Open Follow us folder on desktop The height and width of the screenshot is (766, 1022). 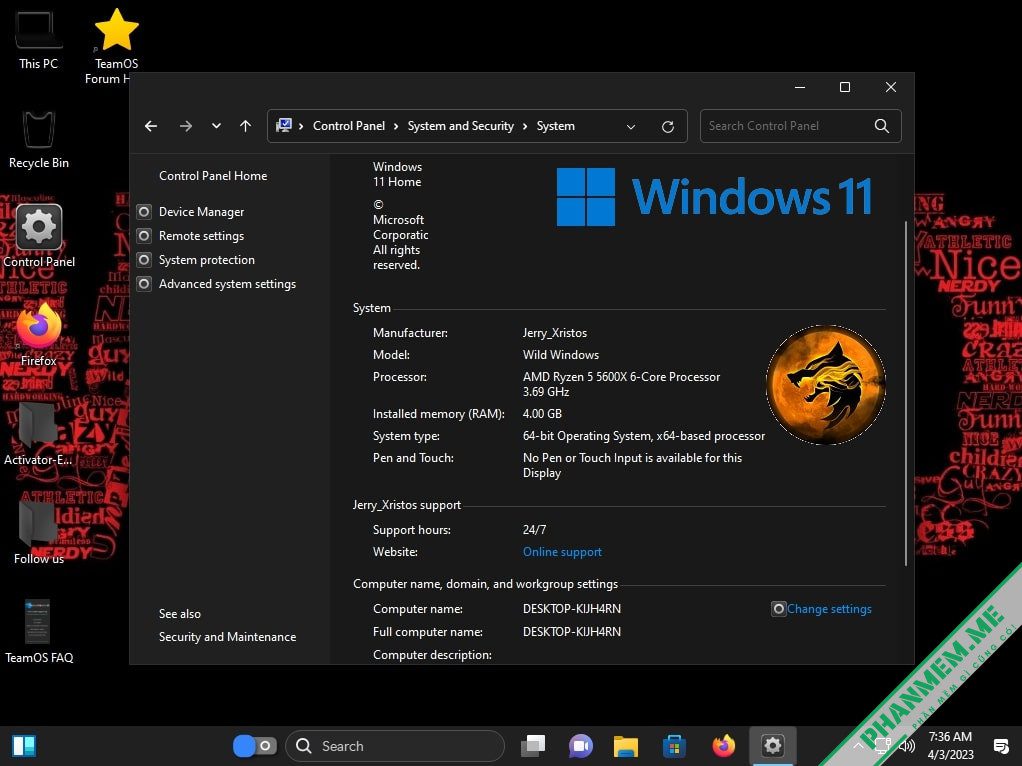[38, 532]
